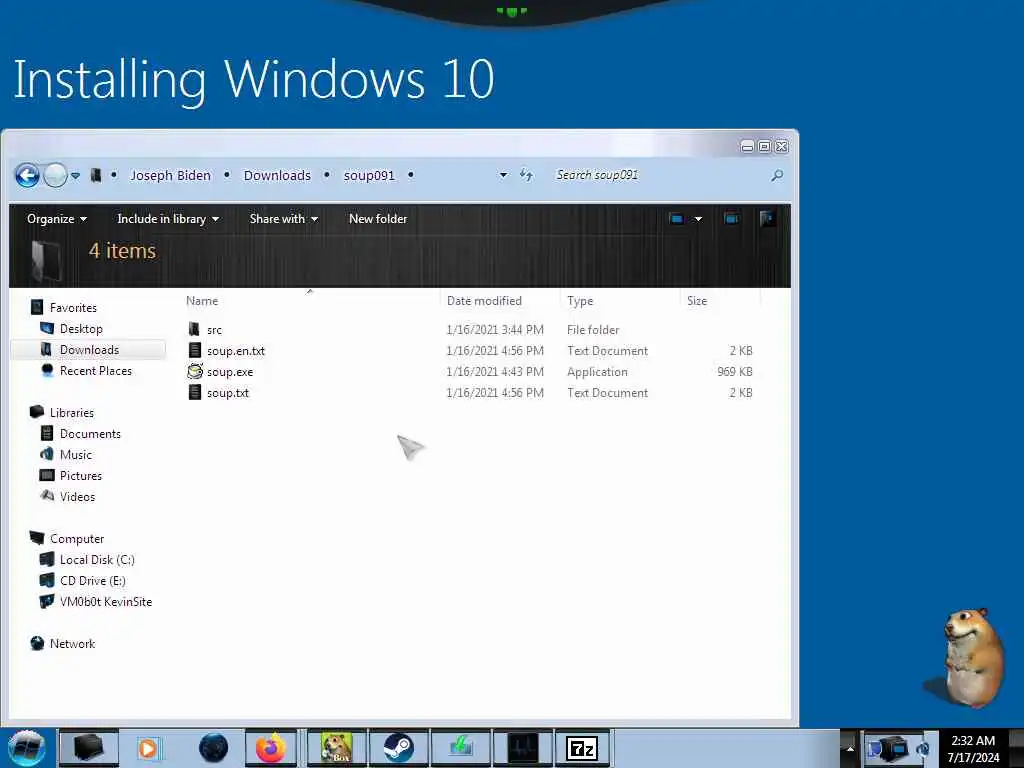Viewport: 1024px width, 768px height.
Task: Open the recent locations dropdown beside Forward button
Action: (x=76, y=176)
